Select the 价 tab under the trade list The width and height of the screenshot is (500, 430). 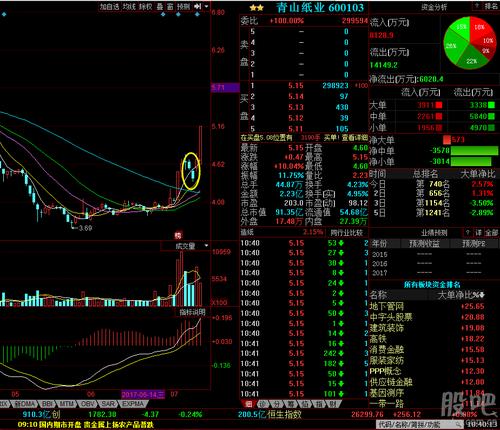263,404
